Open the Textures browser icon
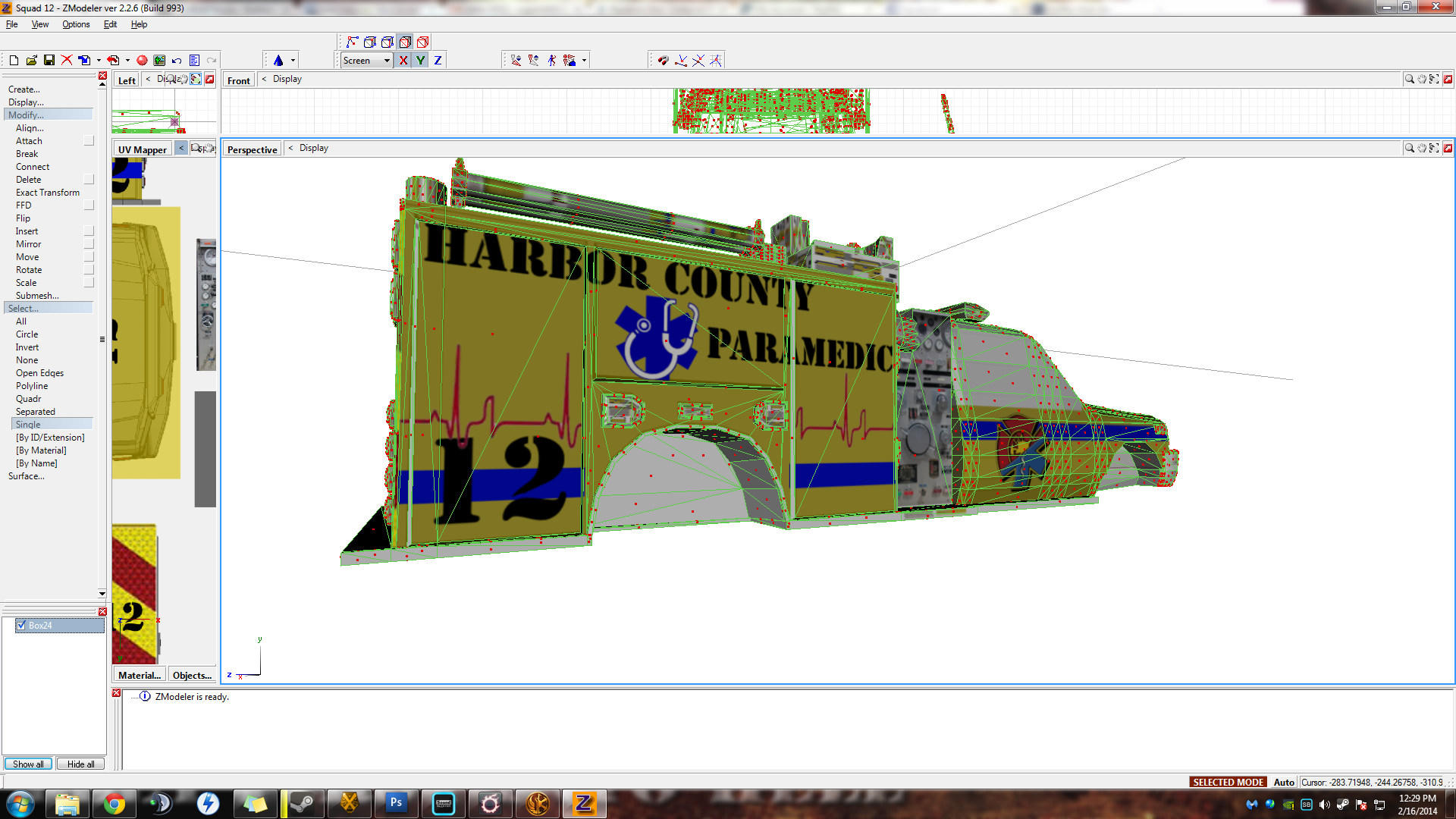 tap(159, 61)
